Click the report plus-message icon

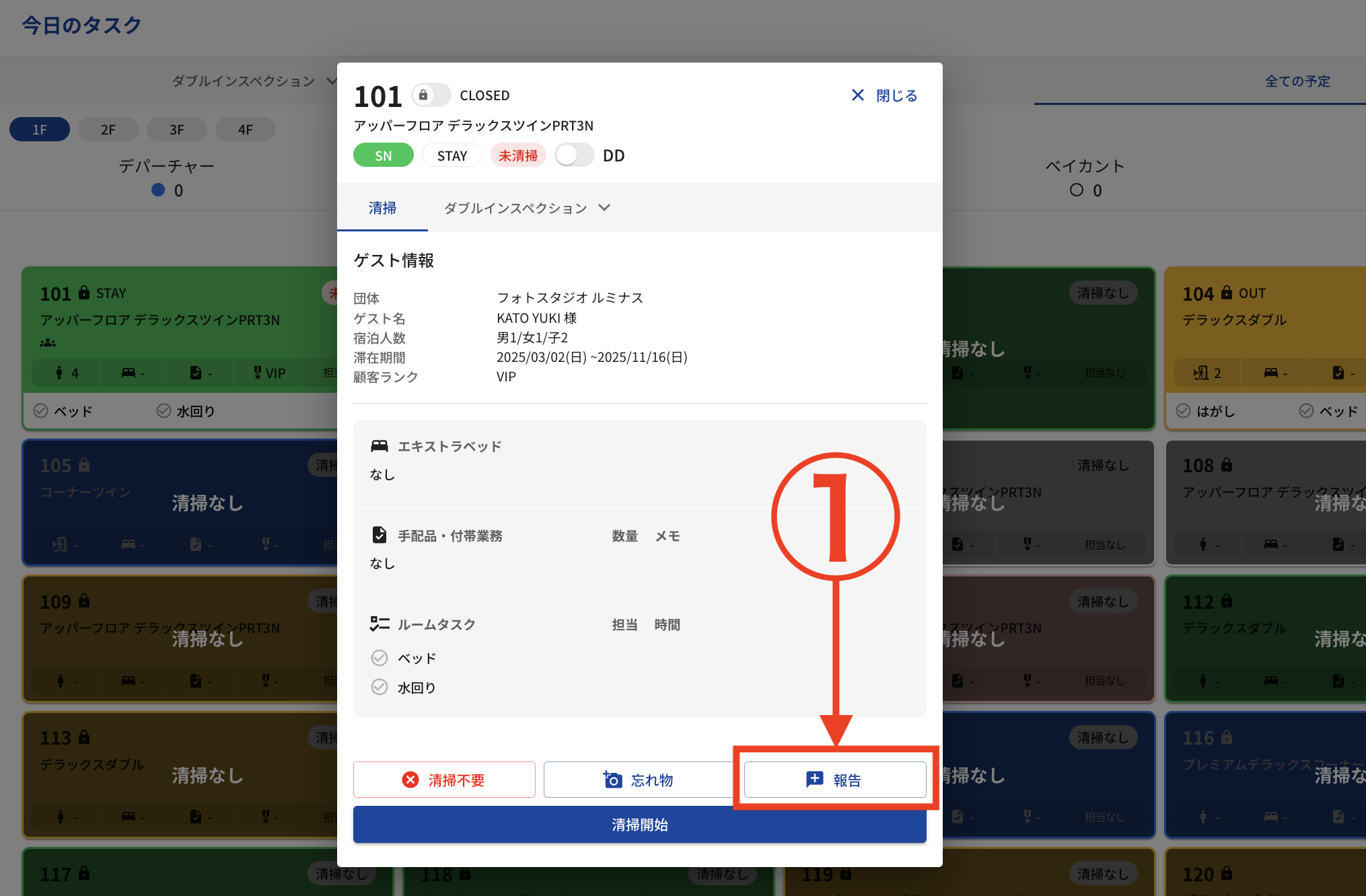click(x=814, y=779)
